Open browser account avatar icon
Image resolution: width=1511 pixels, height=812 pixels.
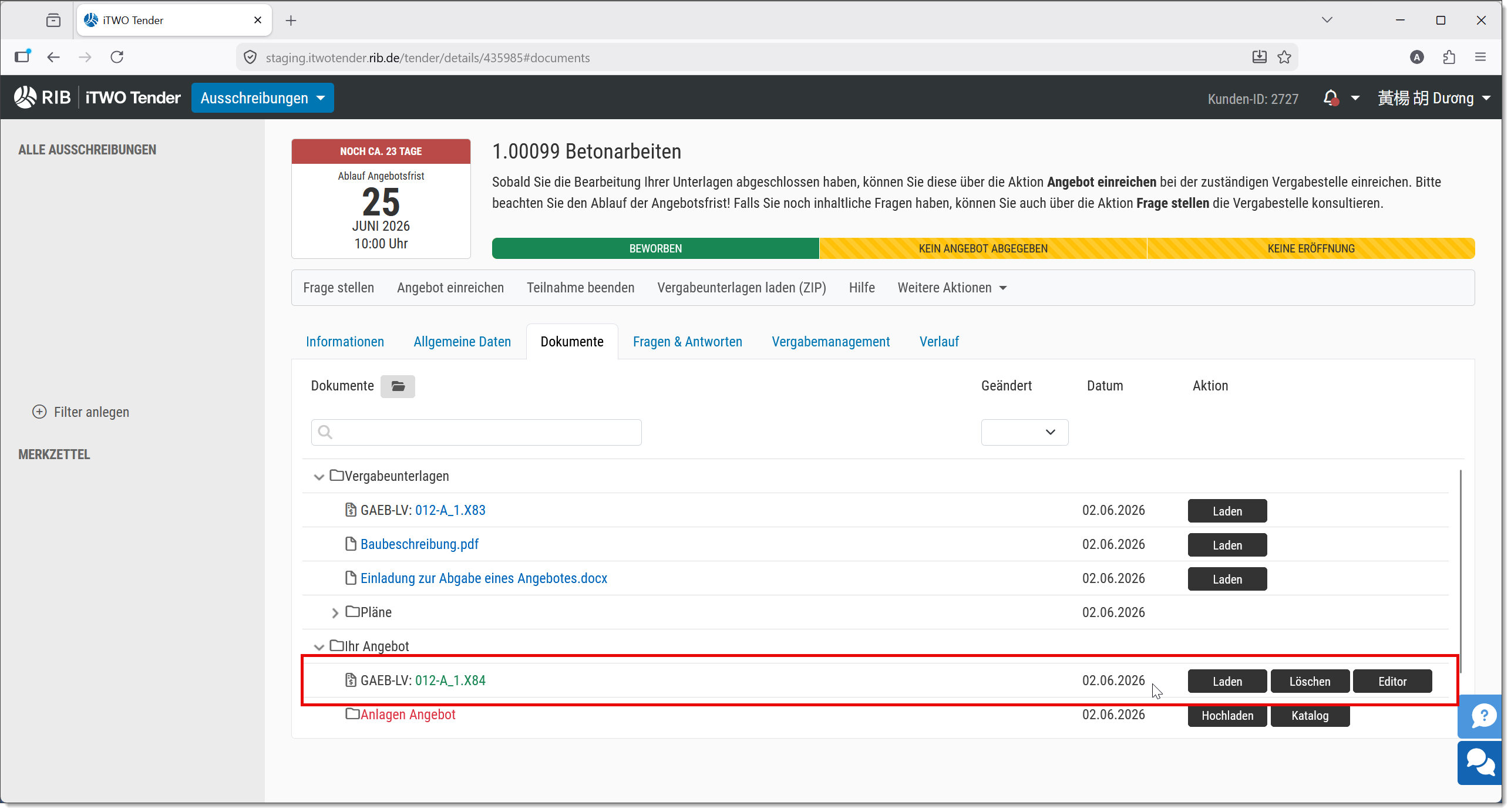pyautogui.click(x=1417, y=57)
